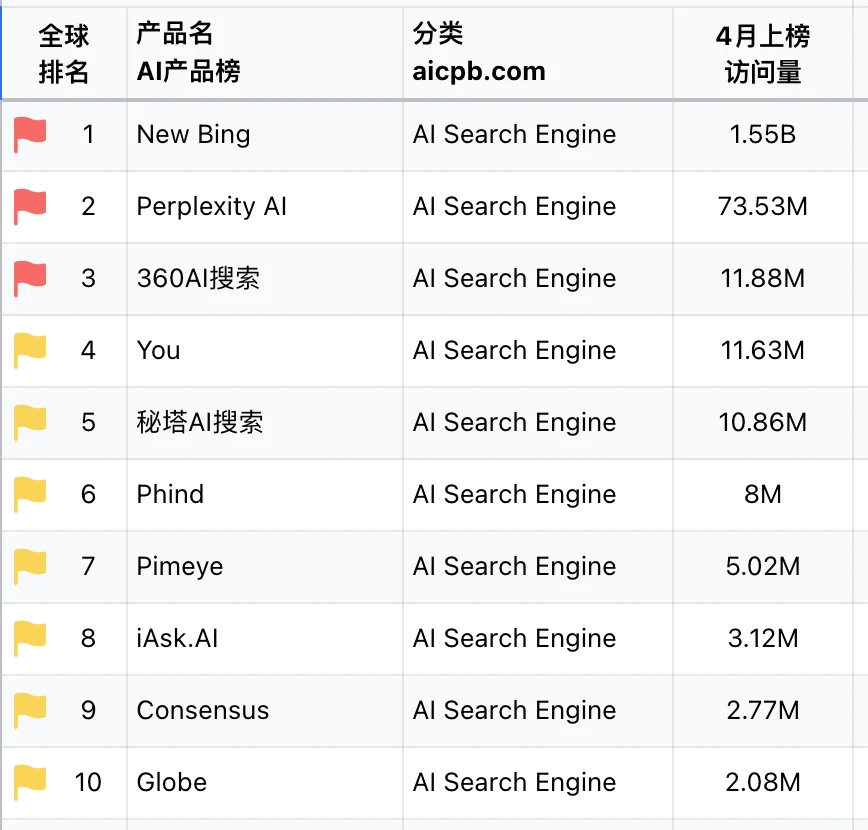Image resolution: width=868 pixels, height=830 pixels.
Task: Click the red flag beside rank 3
Action: (x=30, y=279)
